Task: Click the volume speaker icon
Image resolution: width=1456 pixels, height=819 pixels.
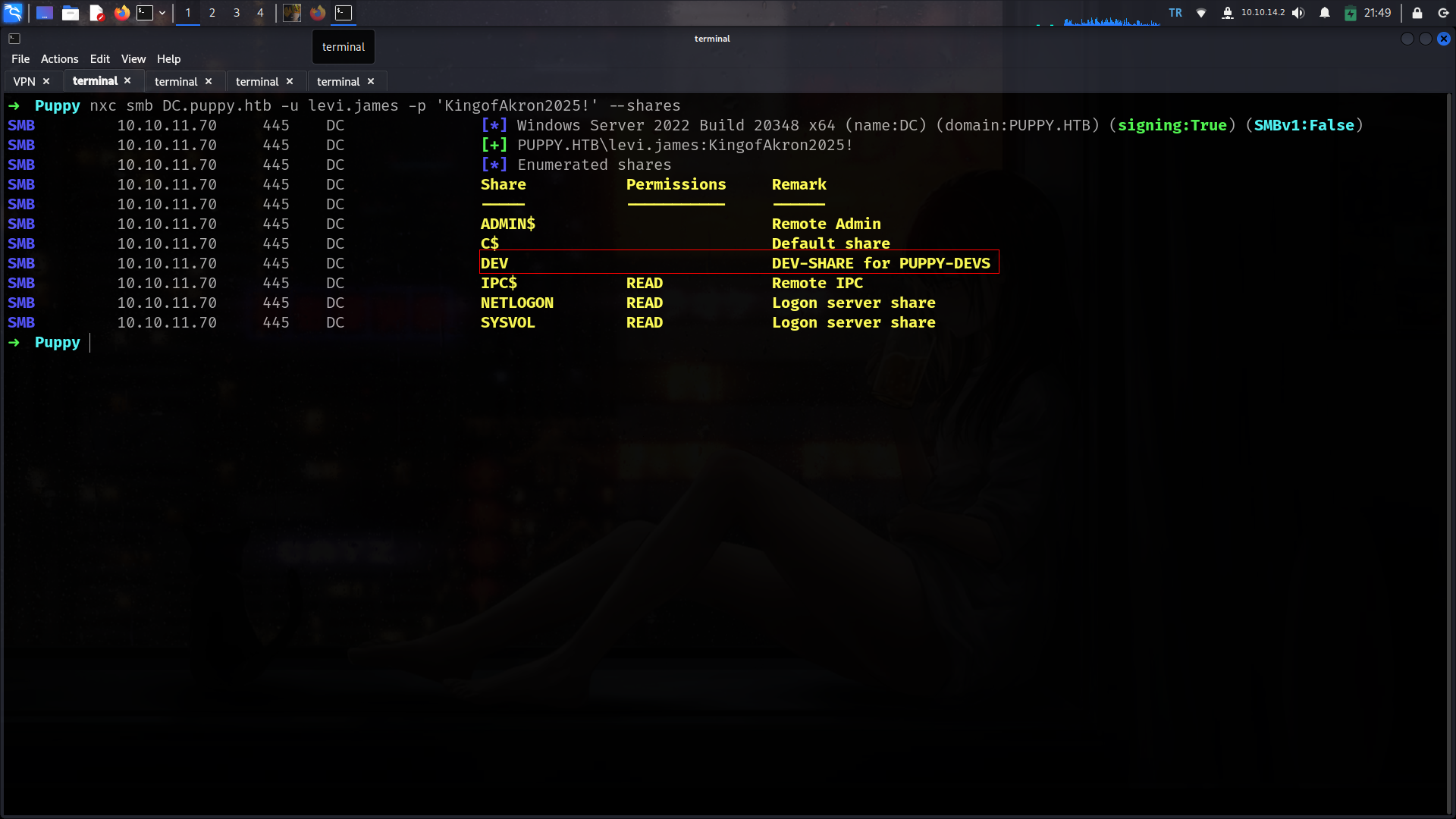Action: click(1298, 13)
